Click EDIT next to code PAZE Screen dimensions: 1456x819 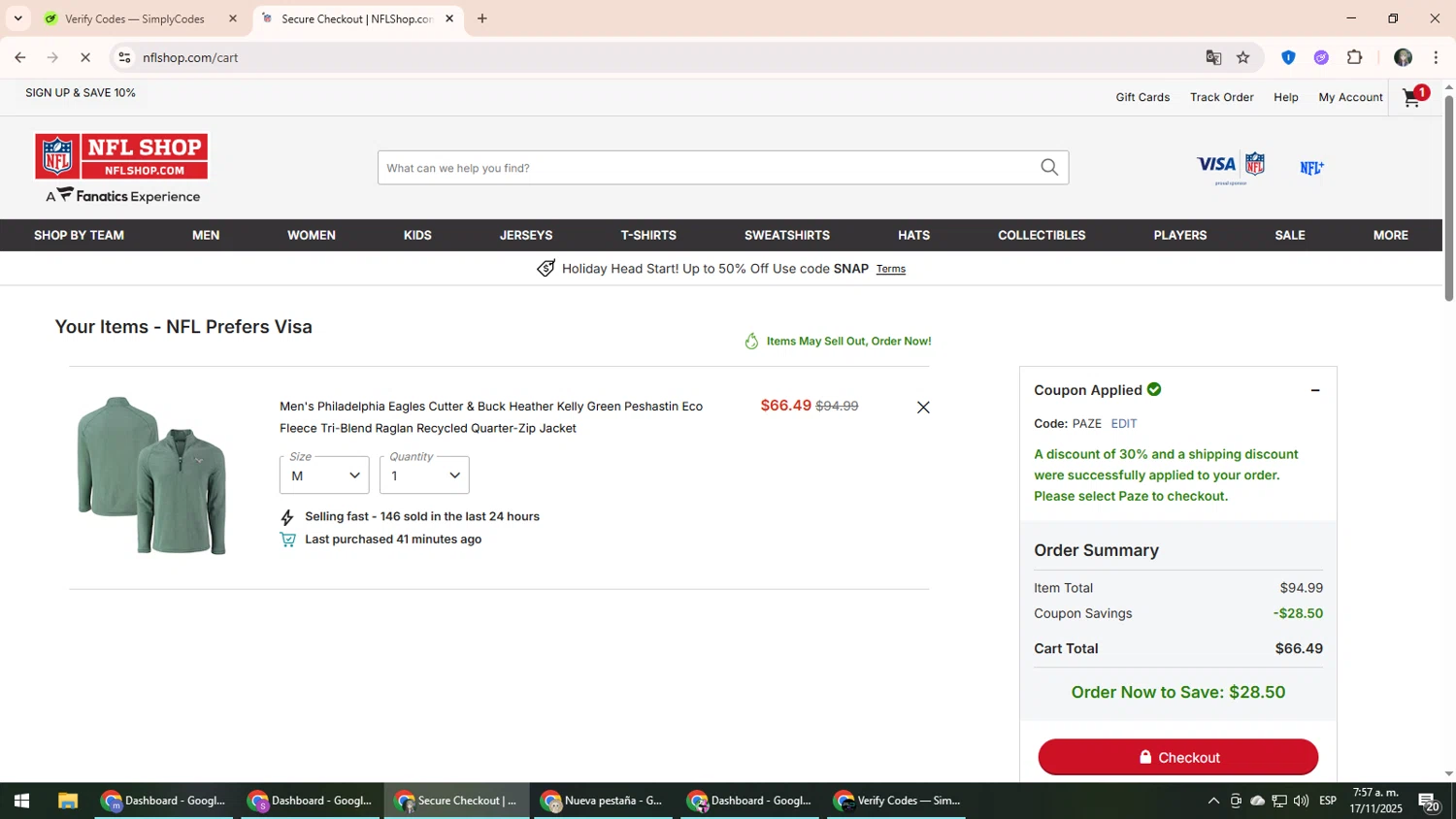point(1124,423)
